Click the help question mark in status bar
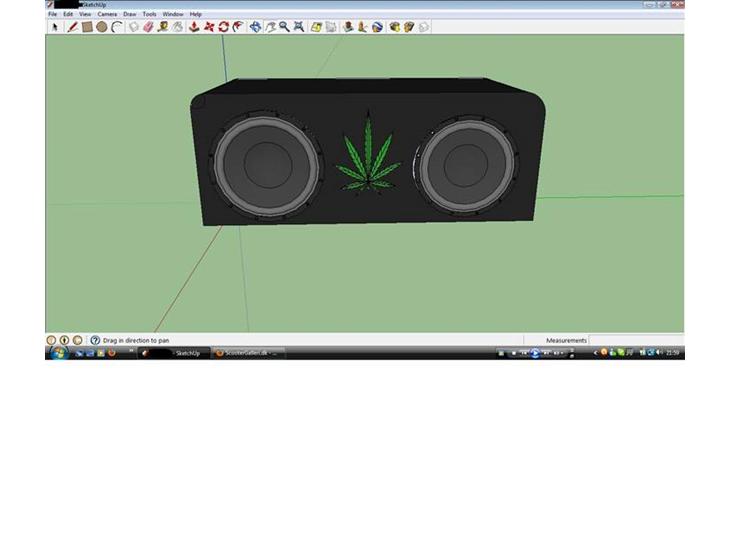This screenshot has height=548, width=730. [x=96, y=340]
